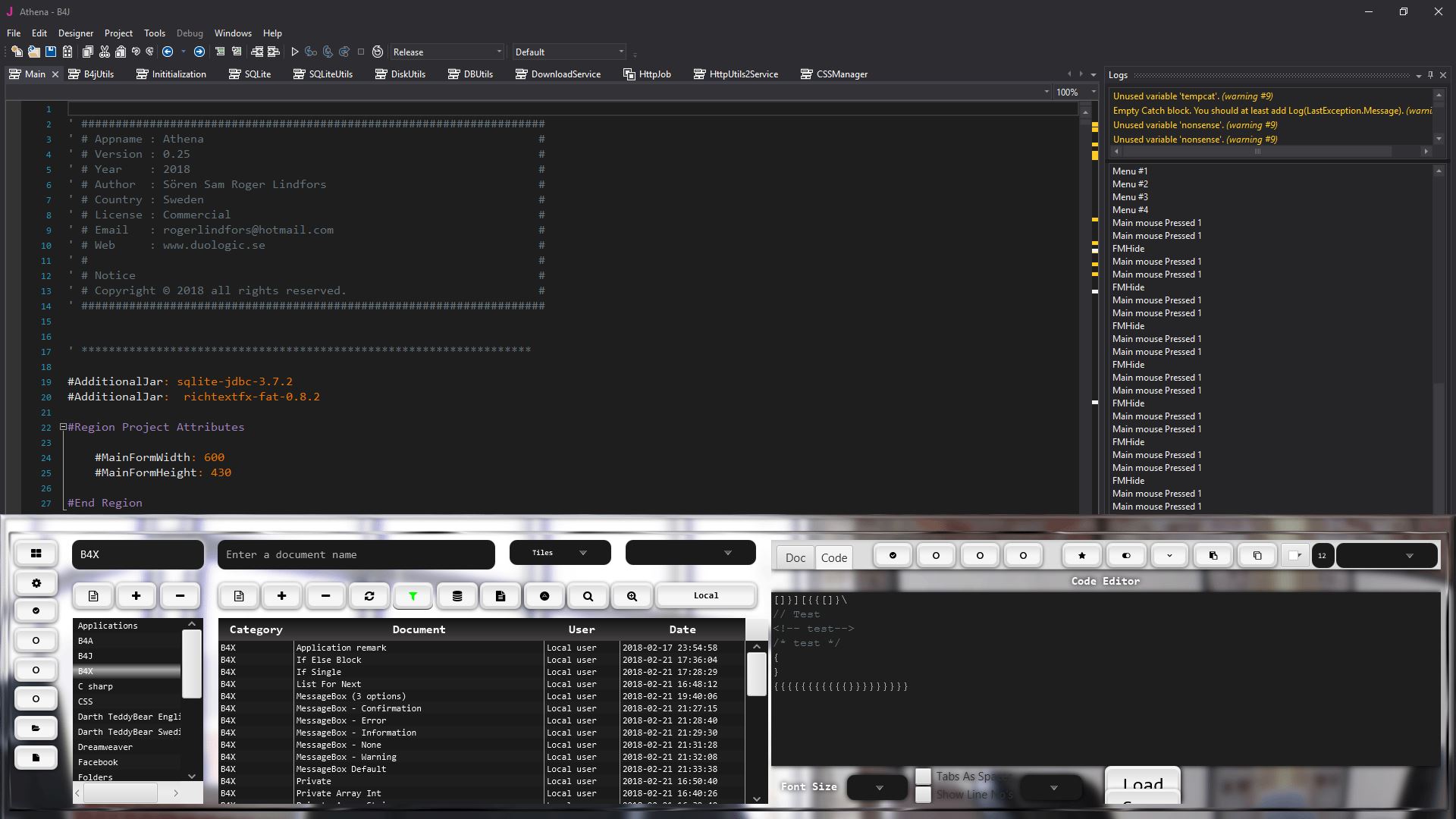Click the Local button
The width and height of the screenshot is (1456, 819).
pos(705,596)
